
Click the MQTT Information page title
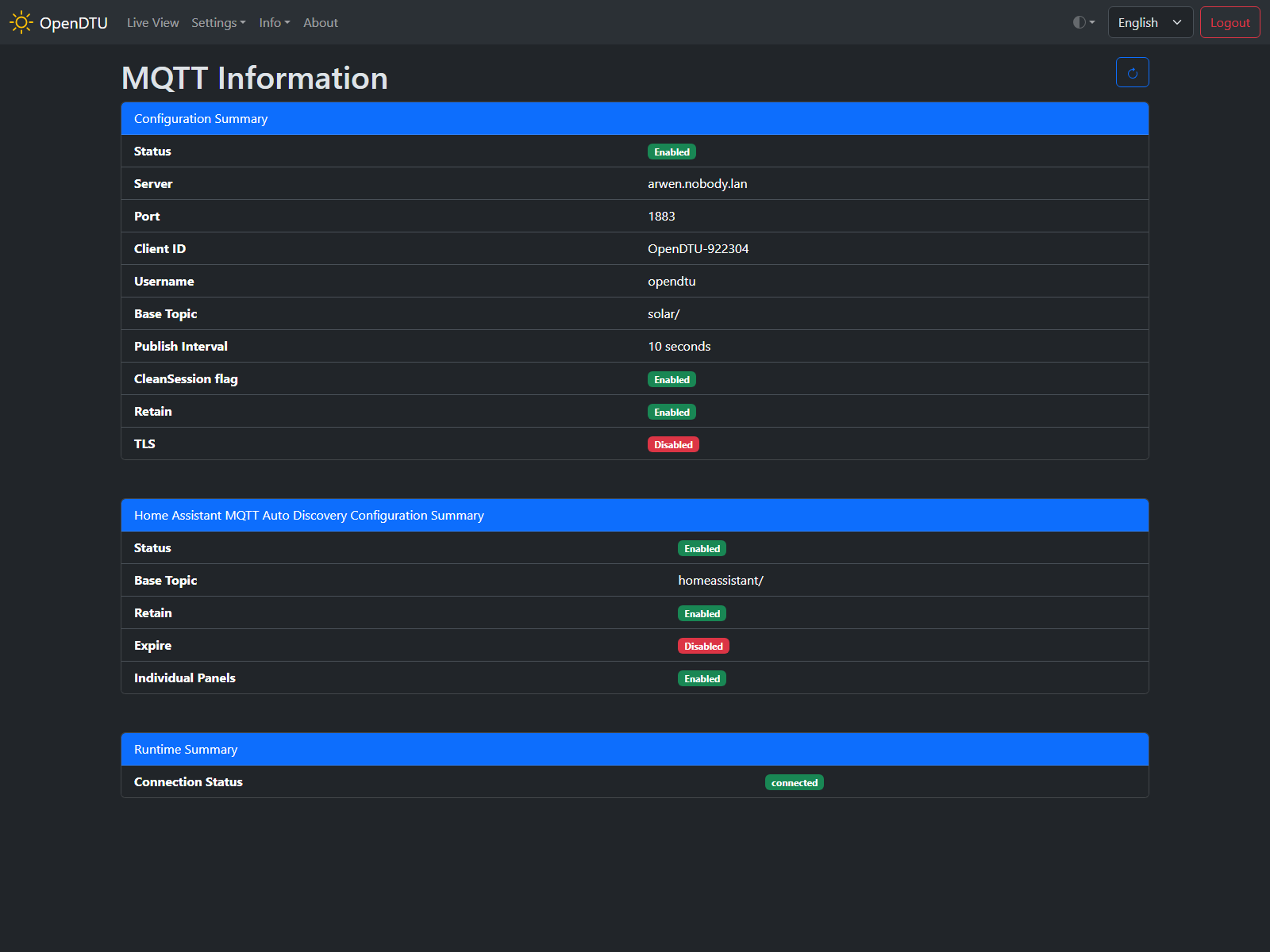click(x=255, y=78)
